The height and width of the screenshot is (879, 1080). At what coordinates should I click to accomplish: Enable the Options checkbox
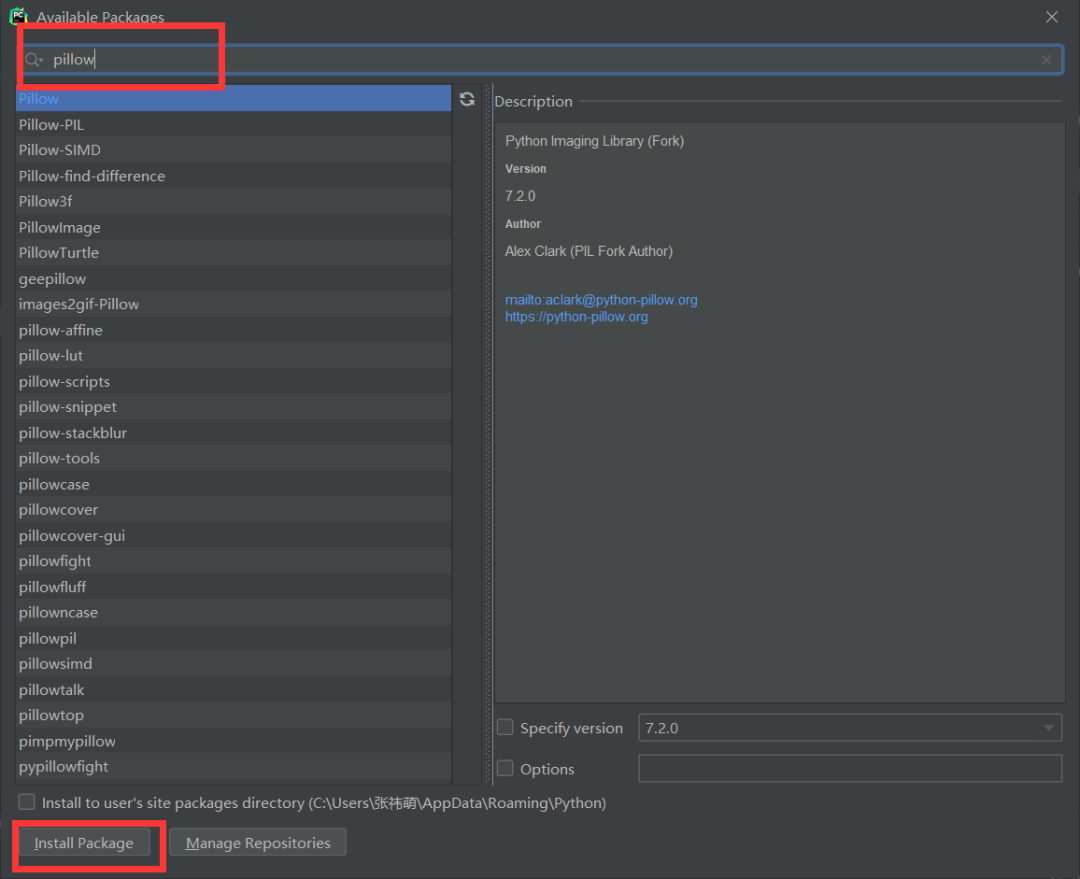coord(505,768)
